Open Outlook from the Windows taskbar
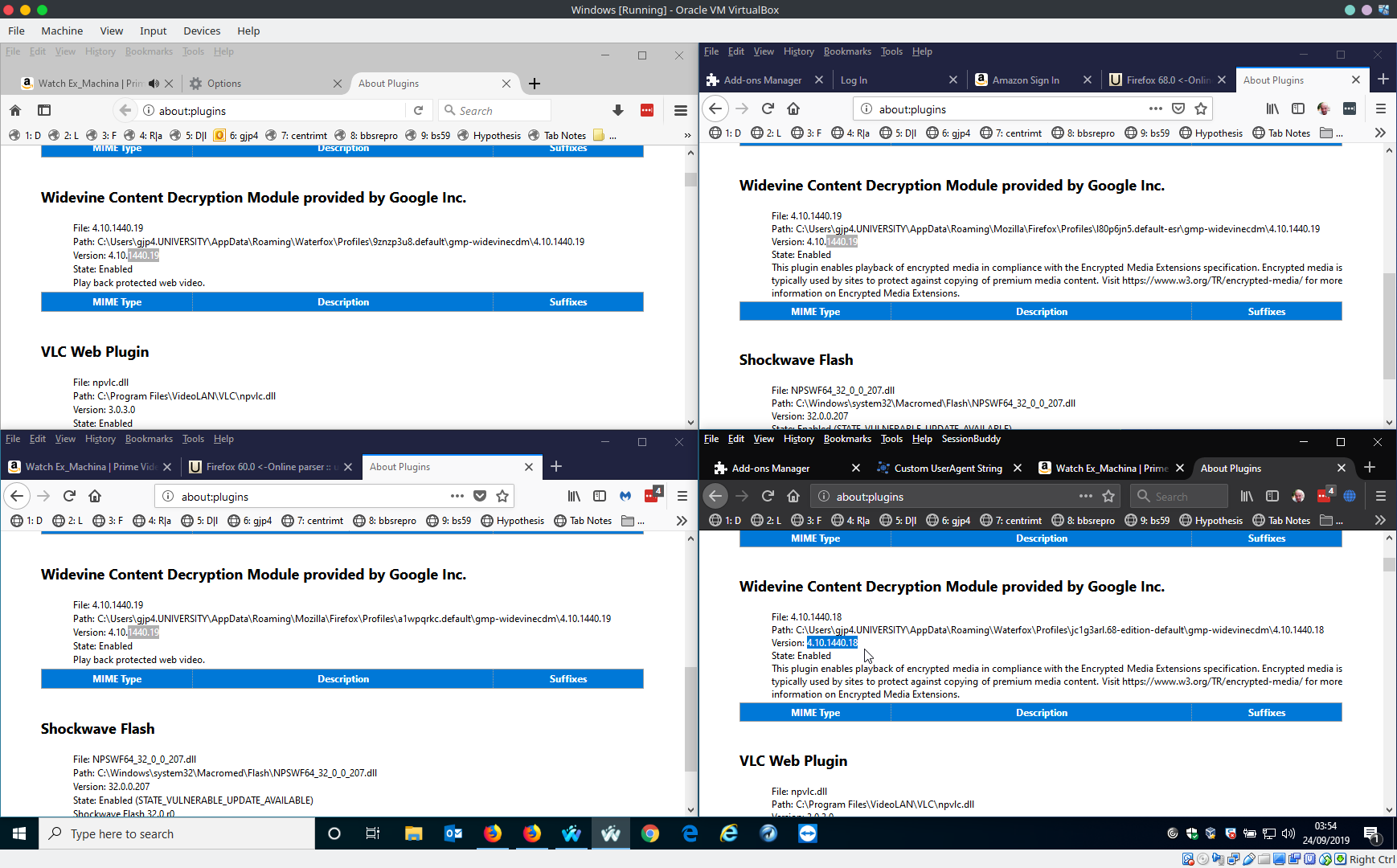 (x=453, y=833)
